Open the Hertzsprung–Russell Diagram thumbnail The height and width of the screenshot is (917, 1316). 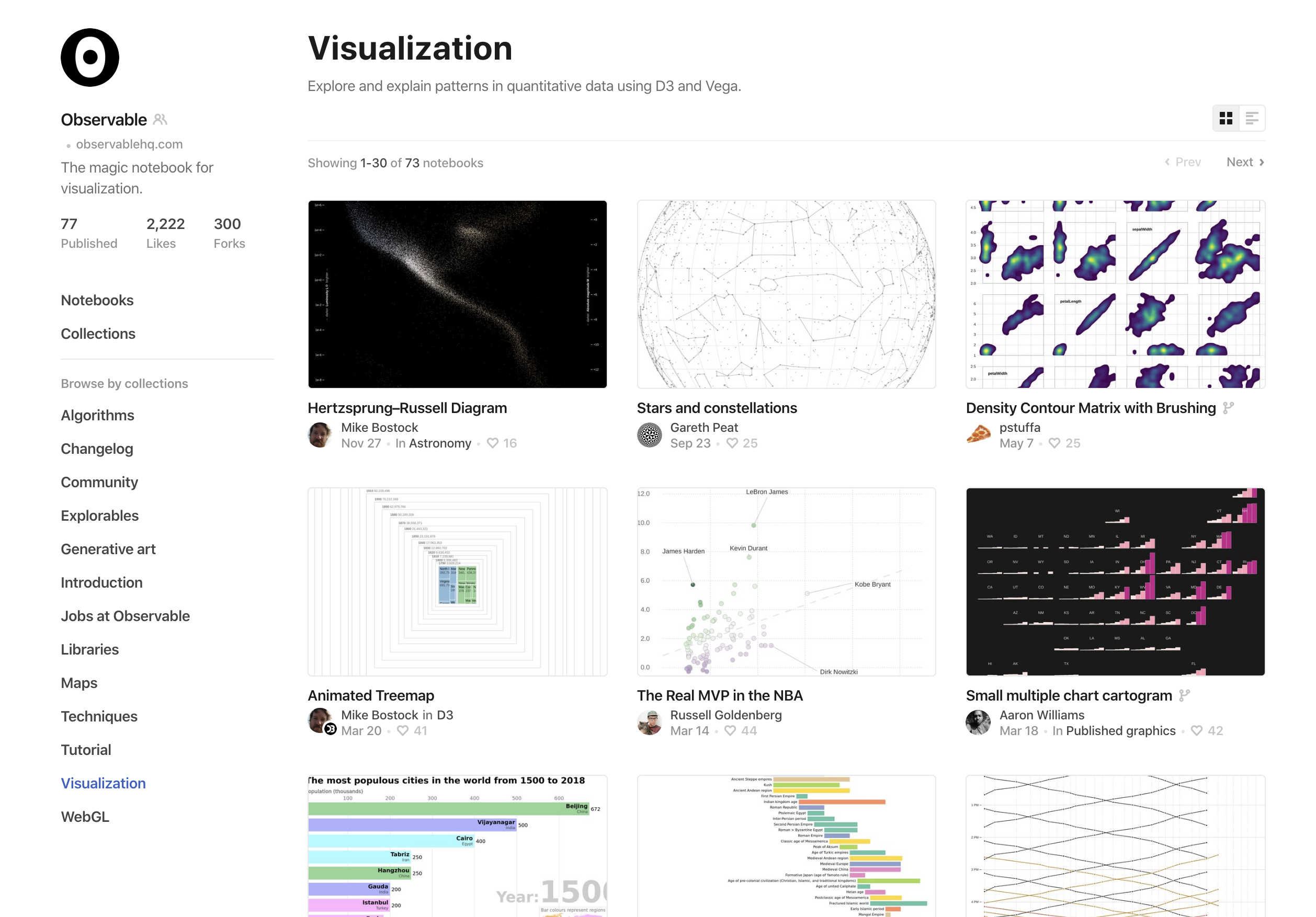pos(457,294)
